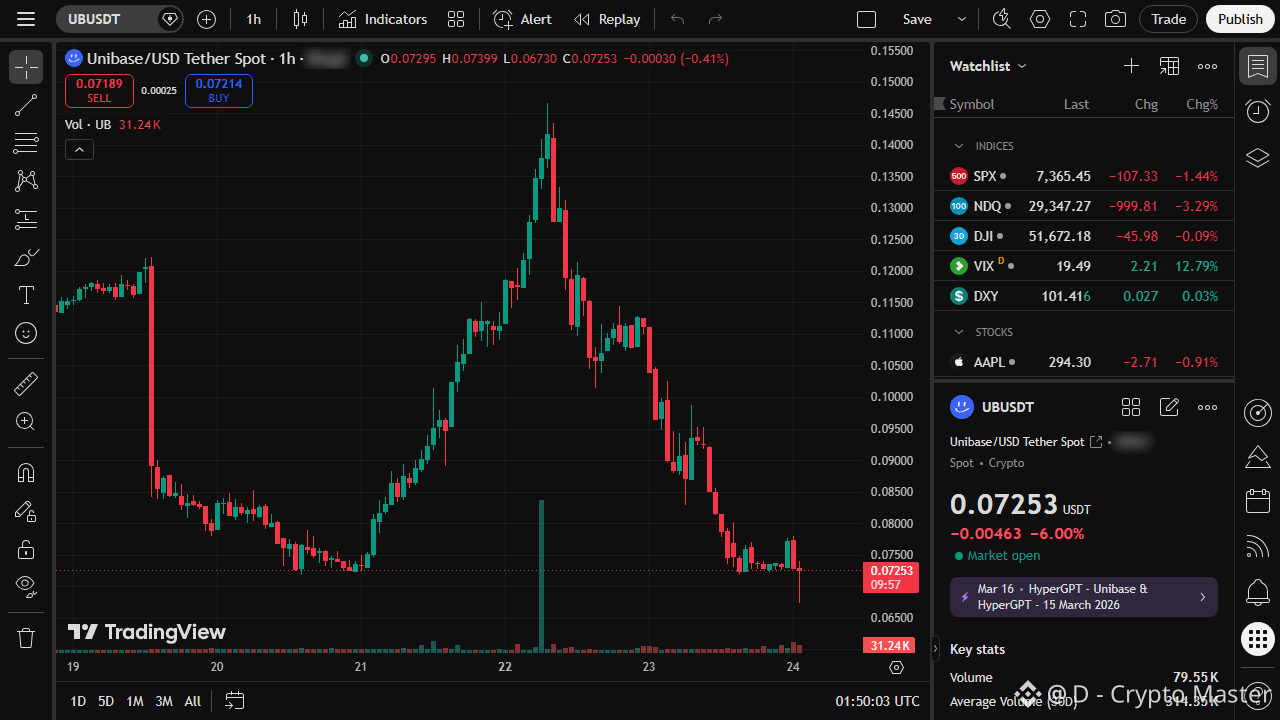
Task: Select the NDQ watchlist row
Action: pos(1084,206)
